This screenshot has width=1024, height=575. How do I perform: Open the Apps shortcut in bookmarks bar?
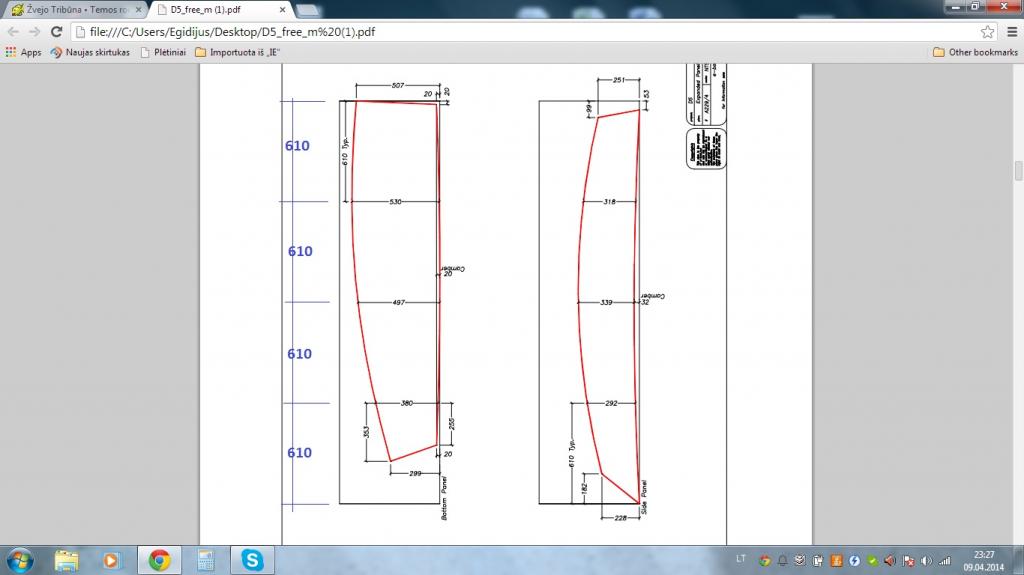click(24, 52)
